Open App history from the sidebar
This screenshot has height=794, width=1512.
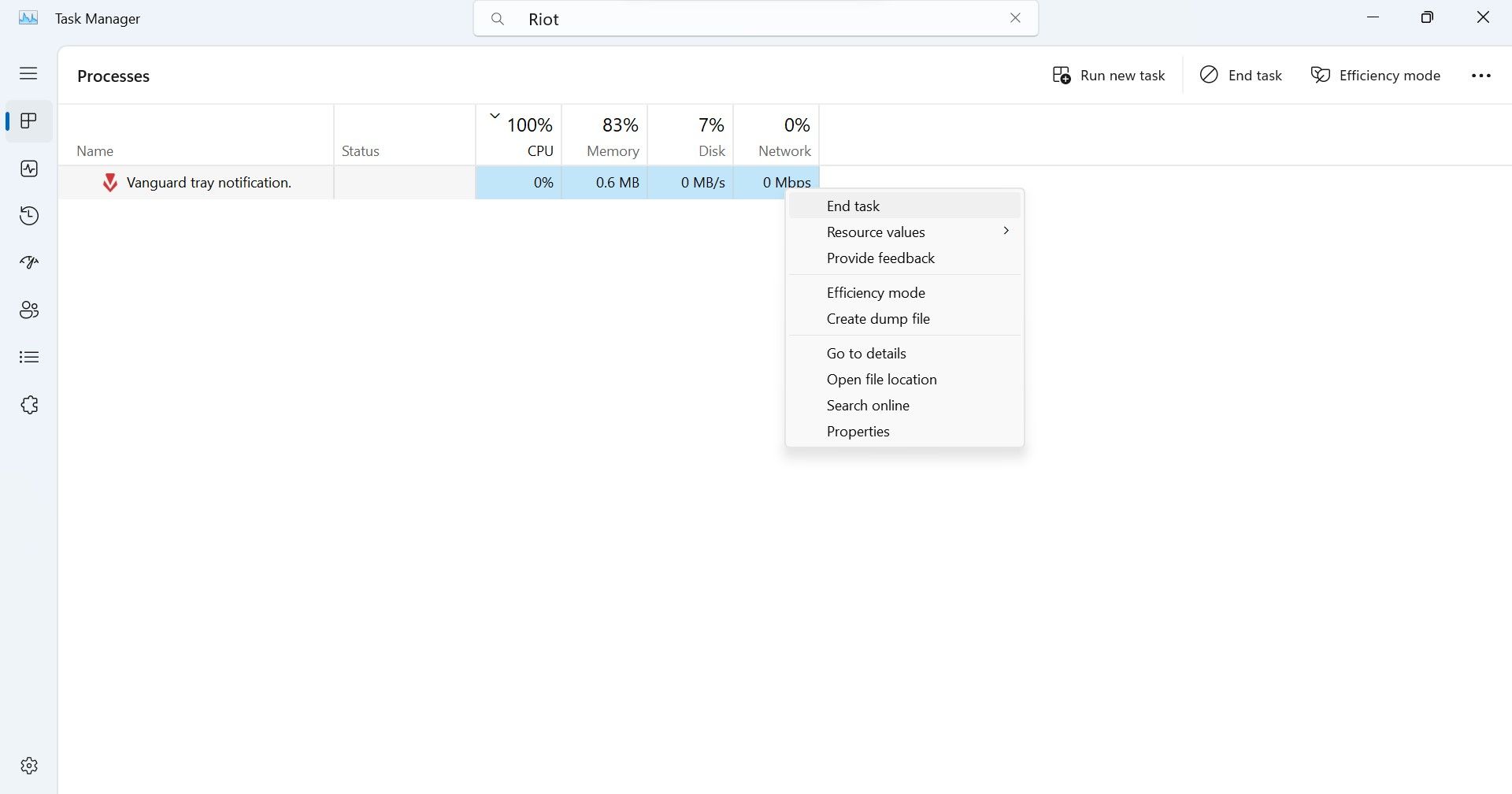click(29, 216)
